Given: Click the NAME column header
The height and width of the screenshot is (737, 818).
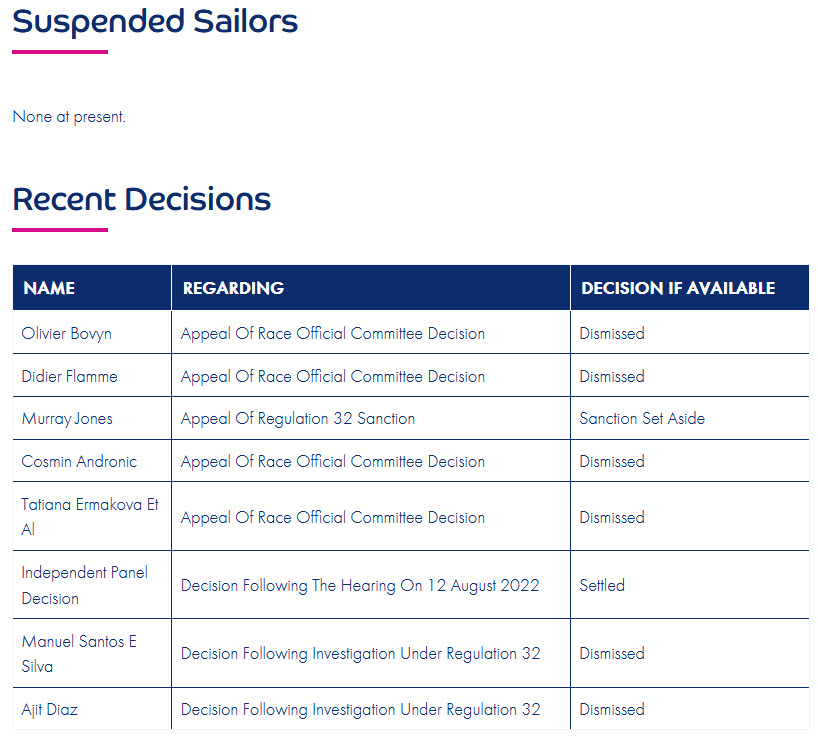Looking at the screenshot, I should [x=49, y=288].
